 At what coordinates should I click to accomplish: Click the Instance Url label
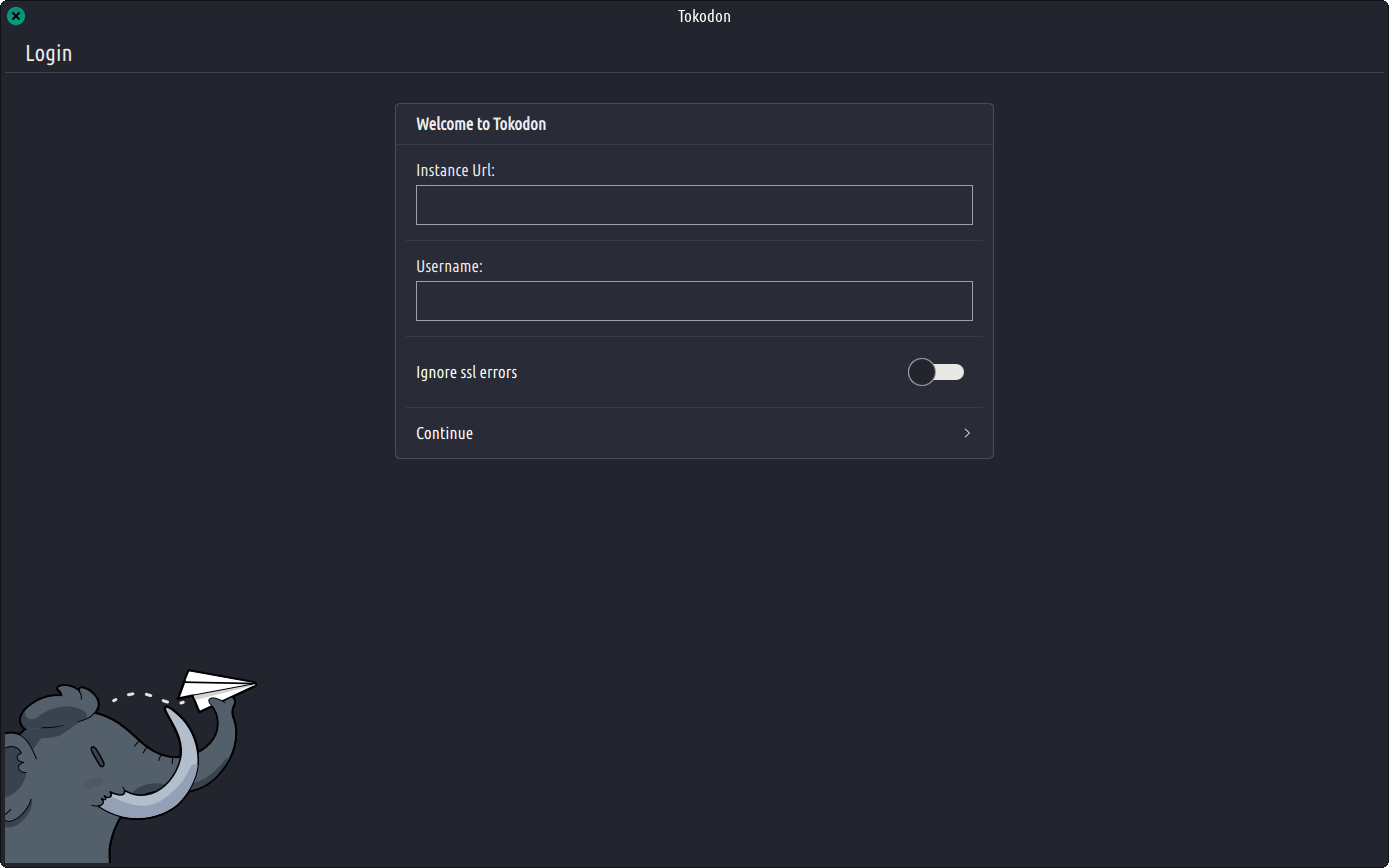[455, 170]
